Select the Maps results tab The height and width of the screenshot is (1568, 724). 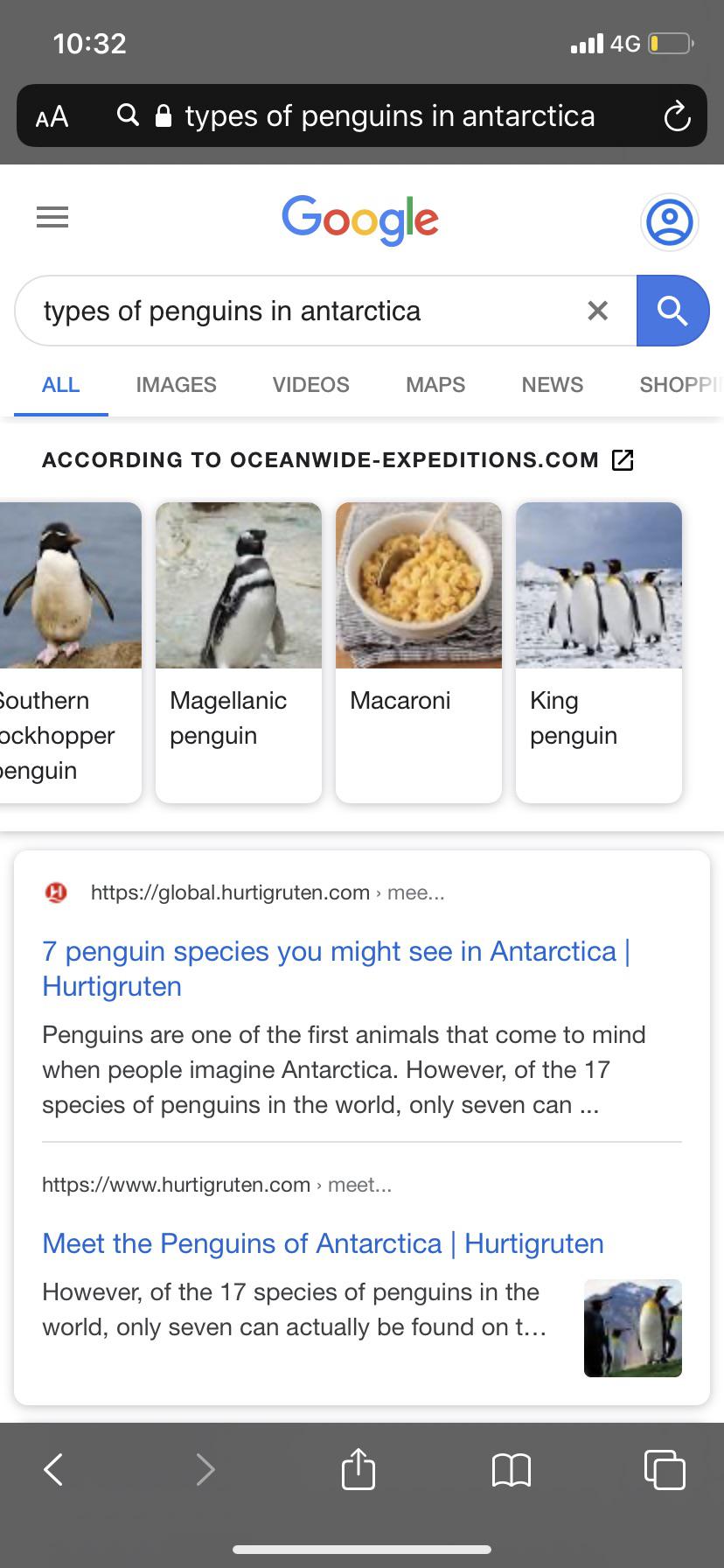[435, 385]
